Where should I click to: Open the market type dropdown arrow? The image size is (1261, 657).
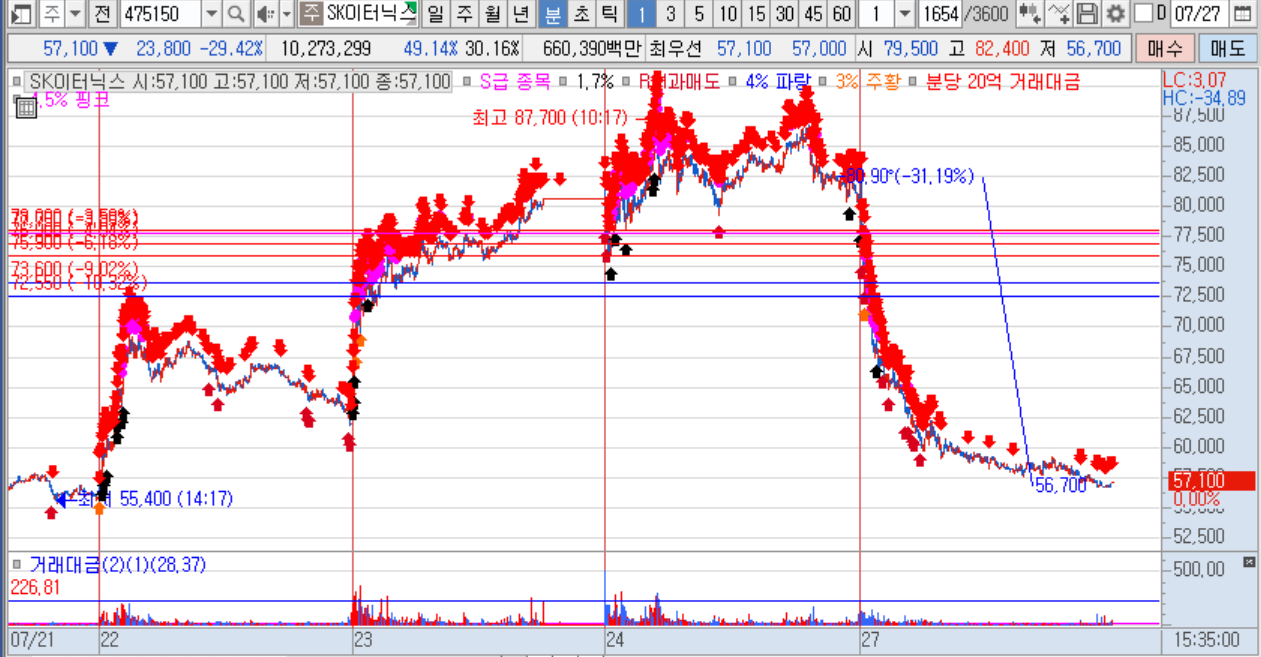click(x=75, y=14)
